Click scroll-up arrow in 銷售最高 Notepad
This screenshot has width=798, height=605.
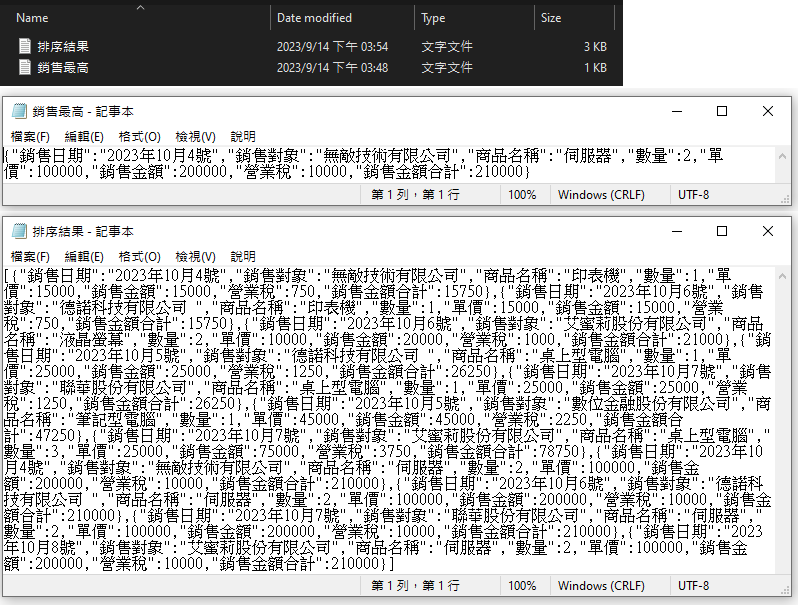(783, 156)
